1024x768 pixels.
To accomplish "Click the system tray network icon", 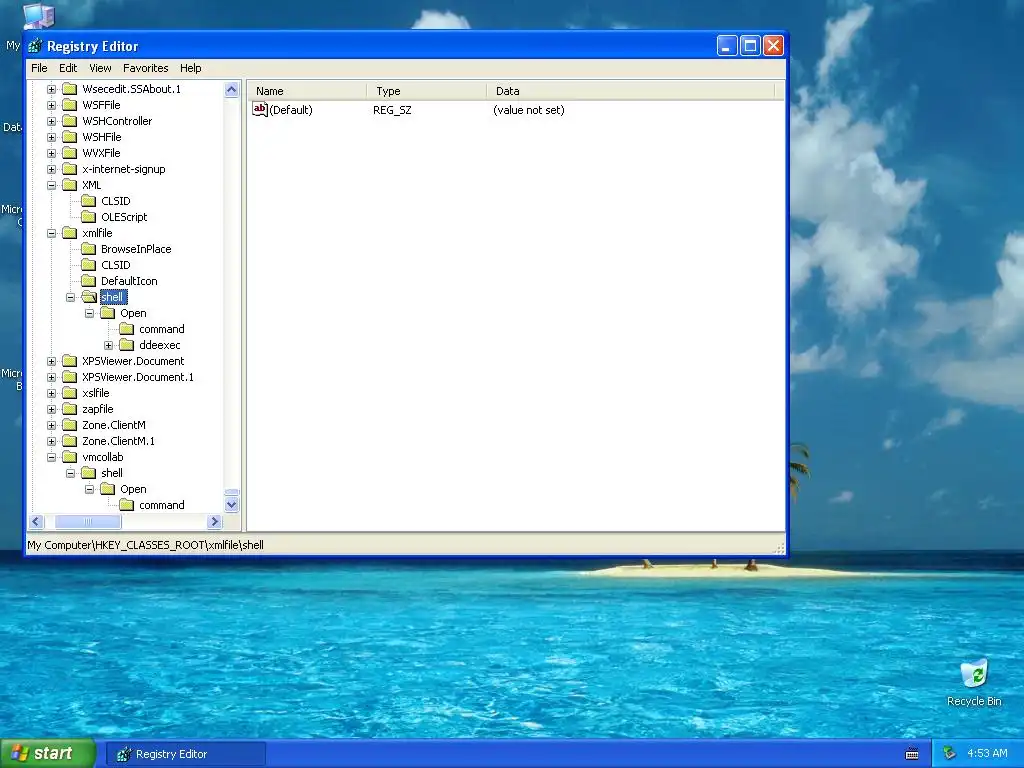I will [x=950, y=753].
